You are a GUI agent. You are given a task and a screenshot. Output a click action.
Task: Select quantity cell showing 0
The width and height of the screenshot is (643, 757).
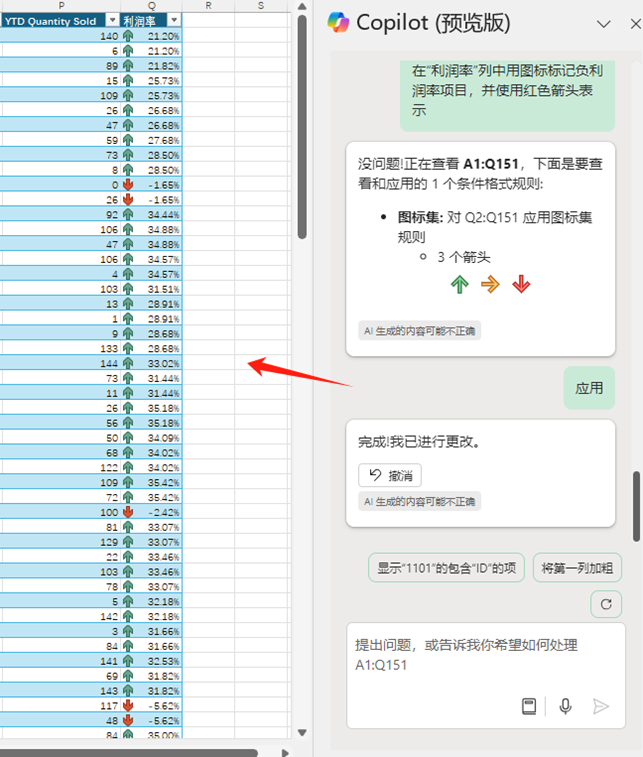click(59, 184)
